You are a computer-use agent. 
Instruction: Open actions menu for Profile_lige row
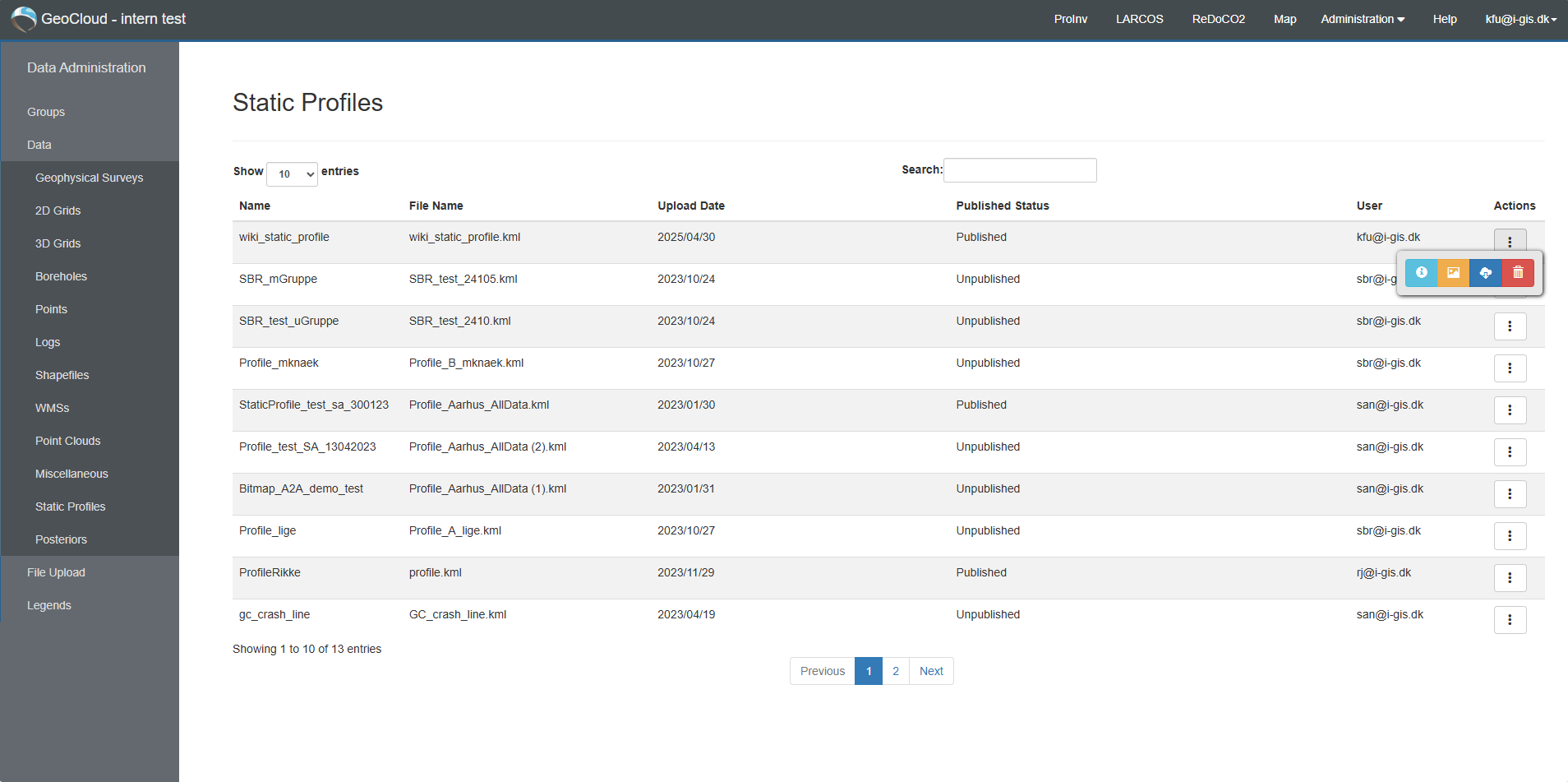(1510, 536)
